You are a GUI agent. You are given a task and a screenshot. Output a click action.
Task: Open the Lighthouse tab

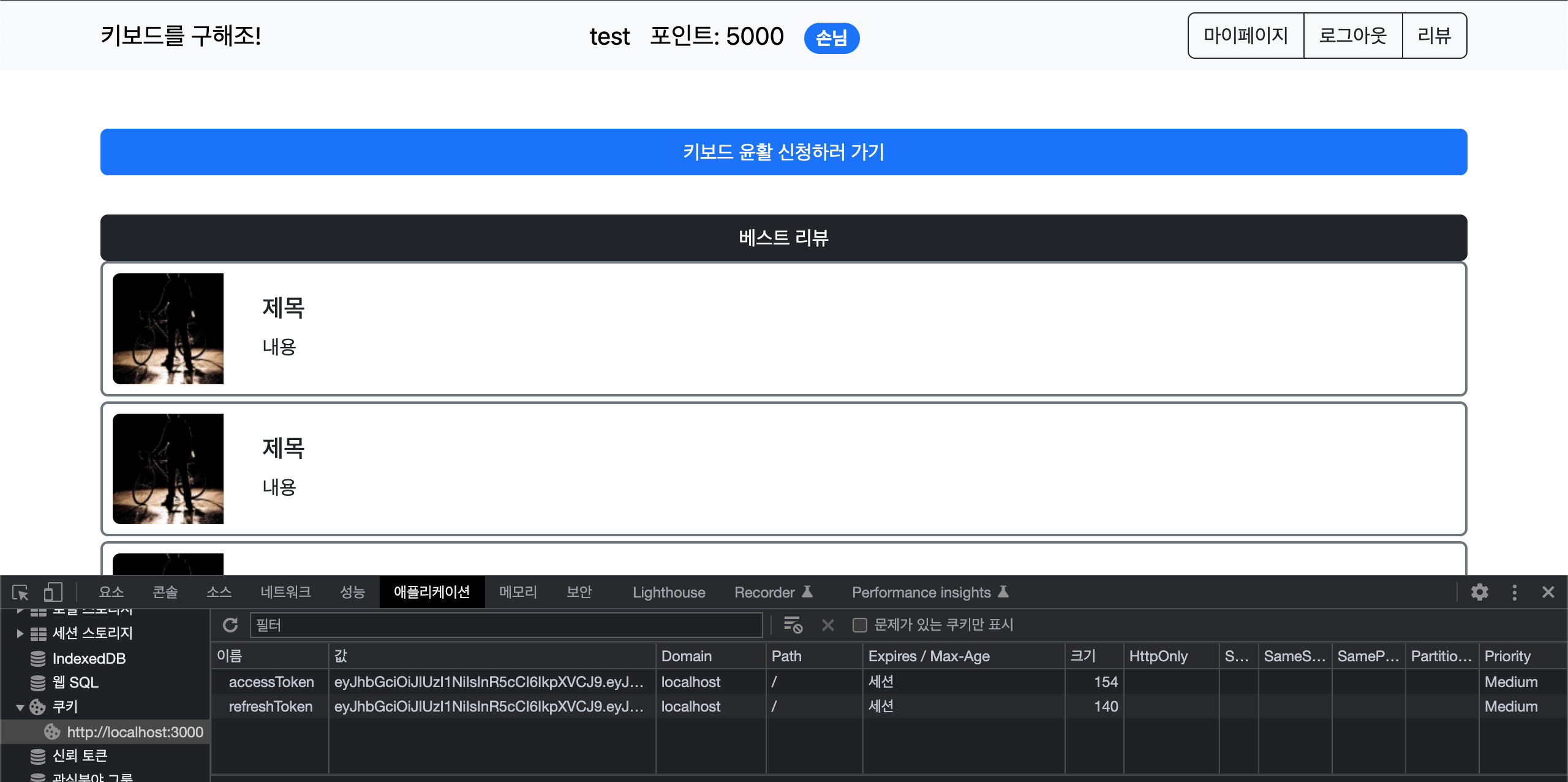tap(668, 593)
